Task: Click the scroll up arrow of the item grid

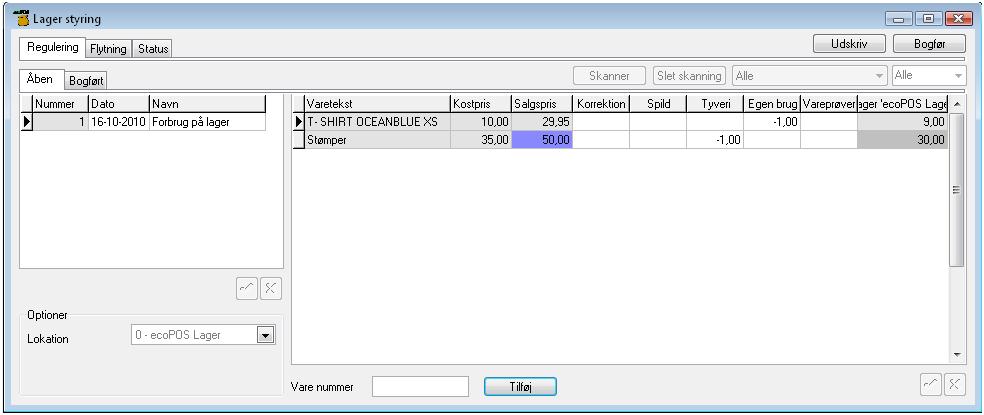Action: tap(956, 104)
